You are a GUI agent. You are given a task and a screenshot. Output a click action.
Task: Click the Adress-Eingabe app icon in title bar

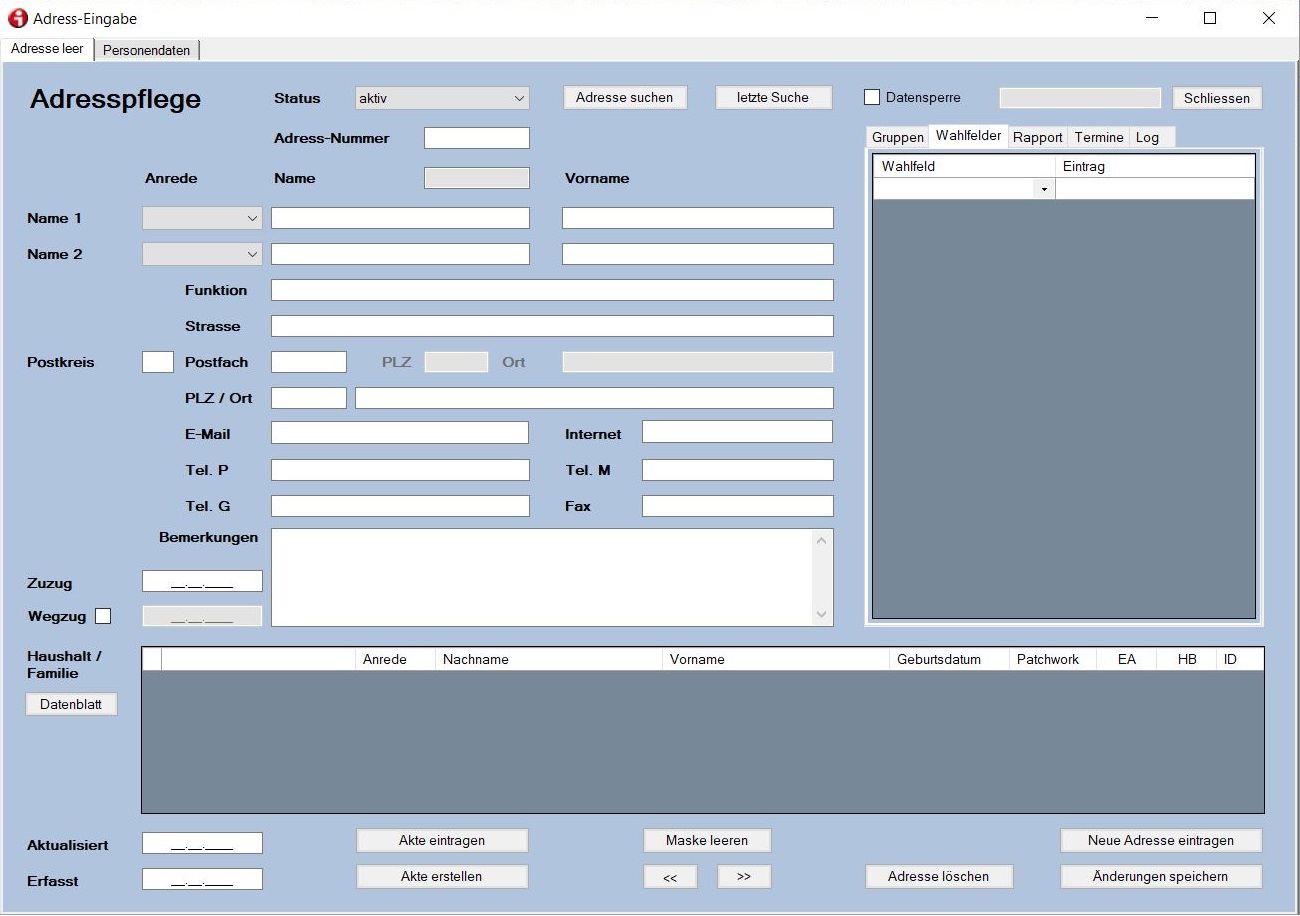coord(17,18)
